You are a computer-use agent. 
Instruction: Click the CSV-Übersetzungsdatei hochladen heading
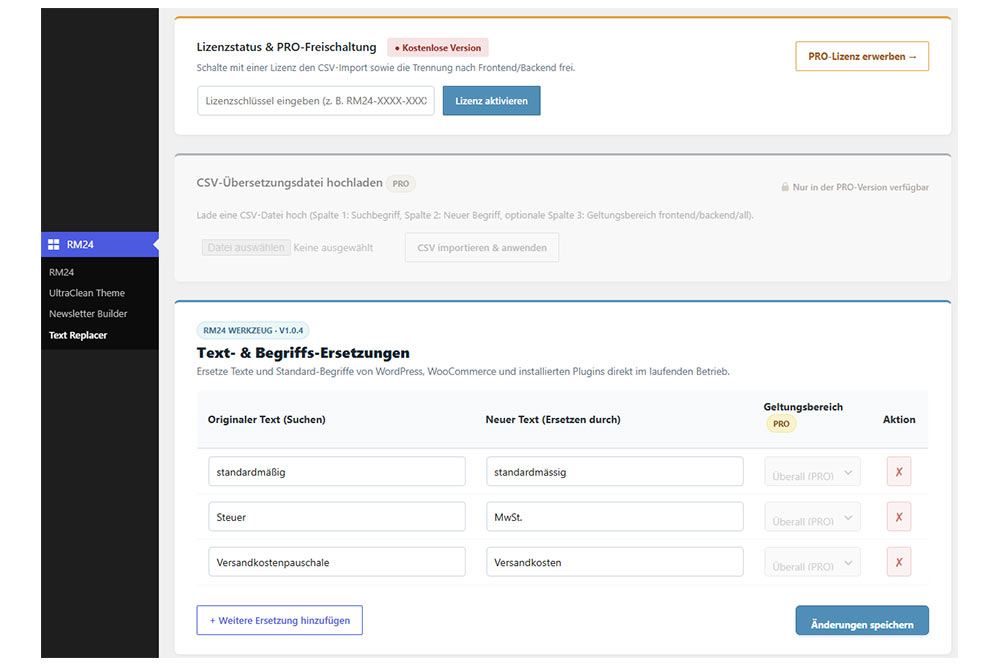pos(290,182)
